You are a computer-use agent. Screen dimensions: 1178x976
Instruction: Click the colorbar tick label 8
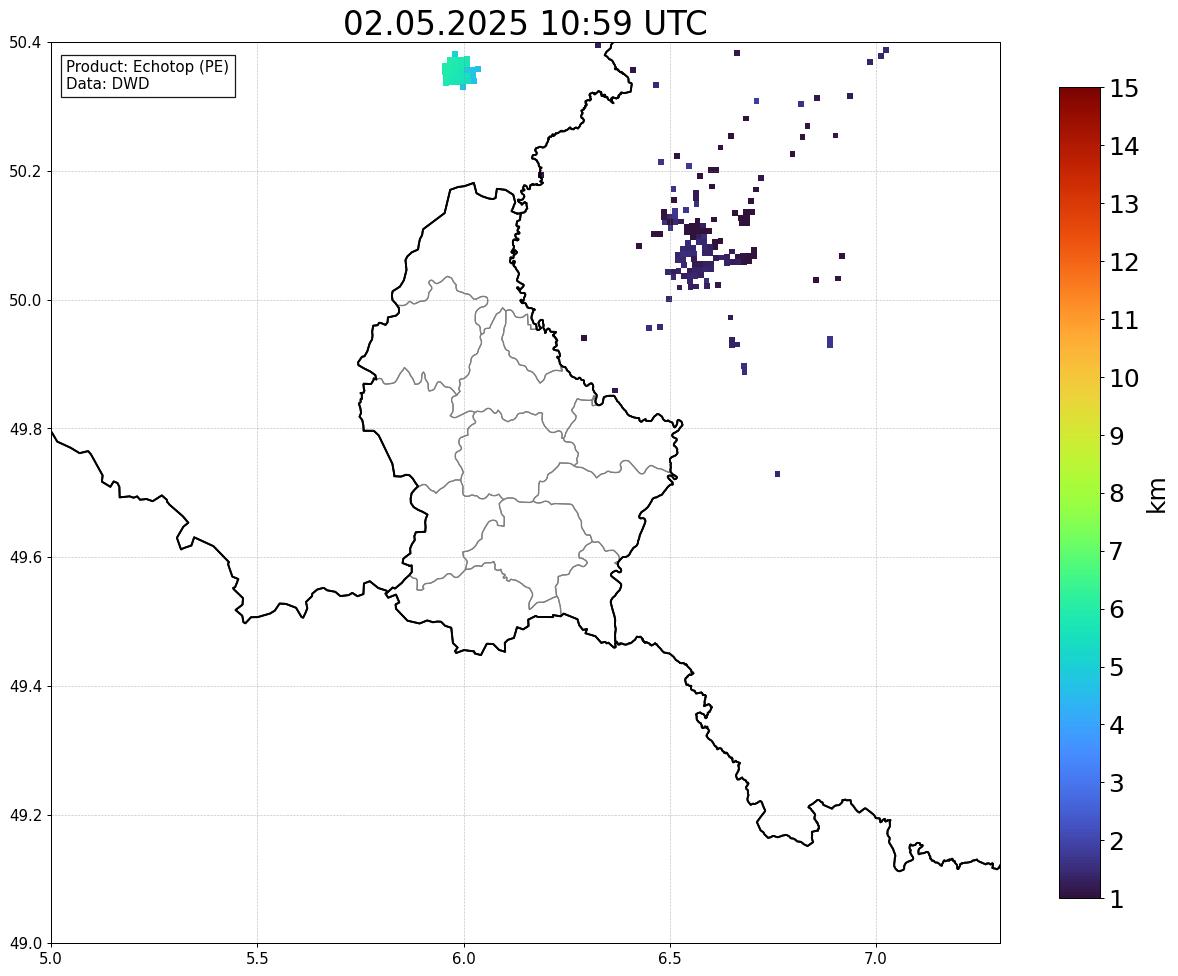click(1117, 494)
